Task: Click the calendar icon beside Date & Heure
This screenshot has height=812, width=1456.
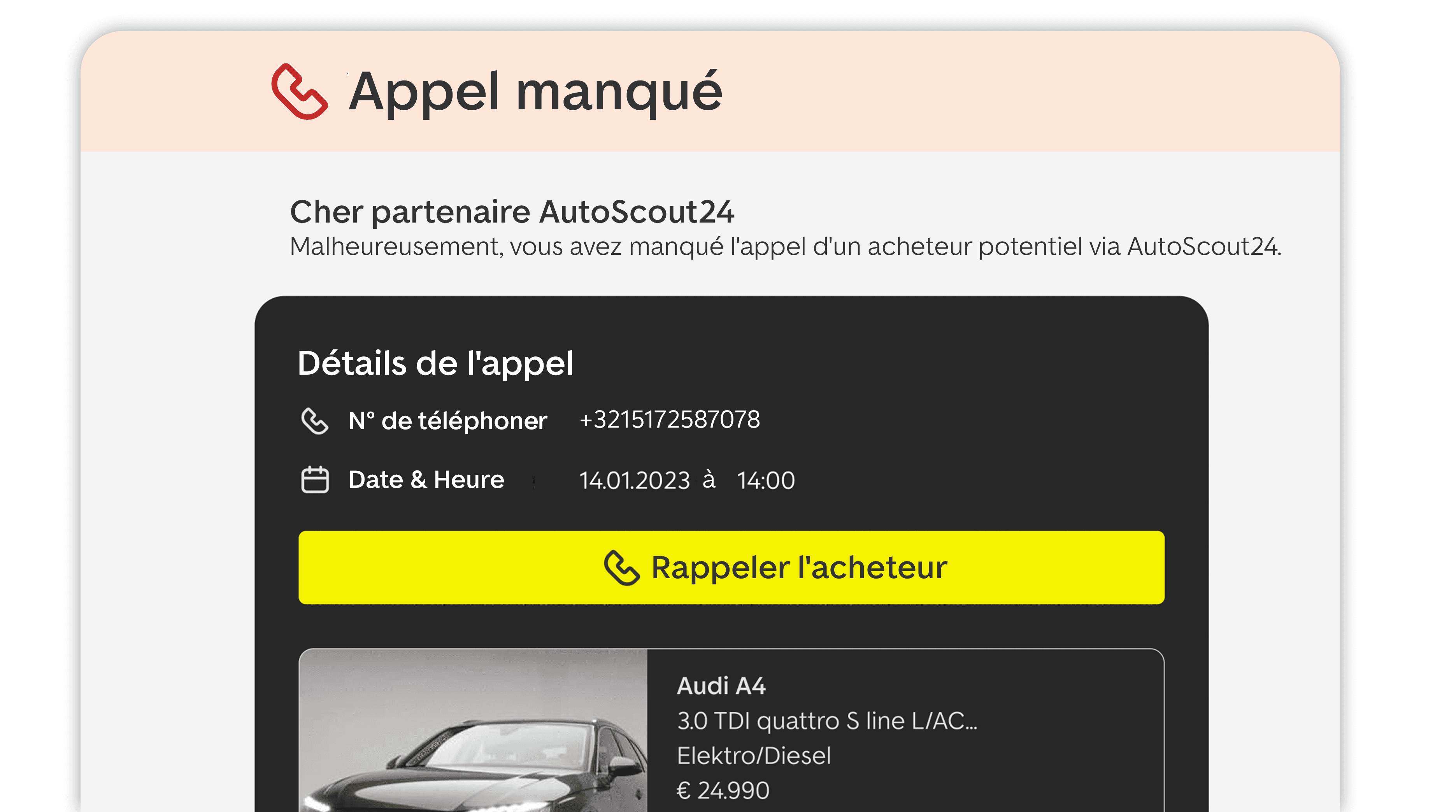Action: click(315, 480)
